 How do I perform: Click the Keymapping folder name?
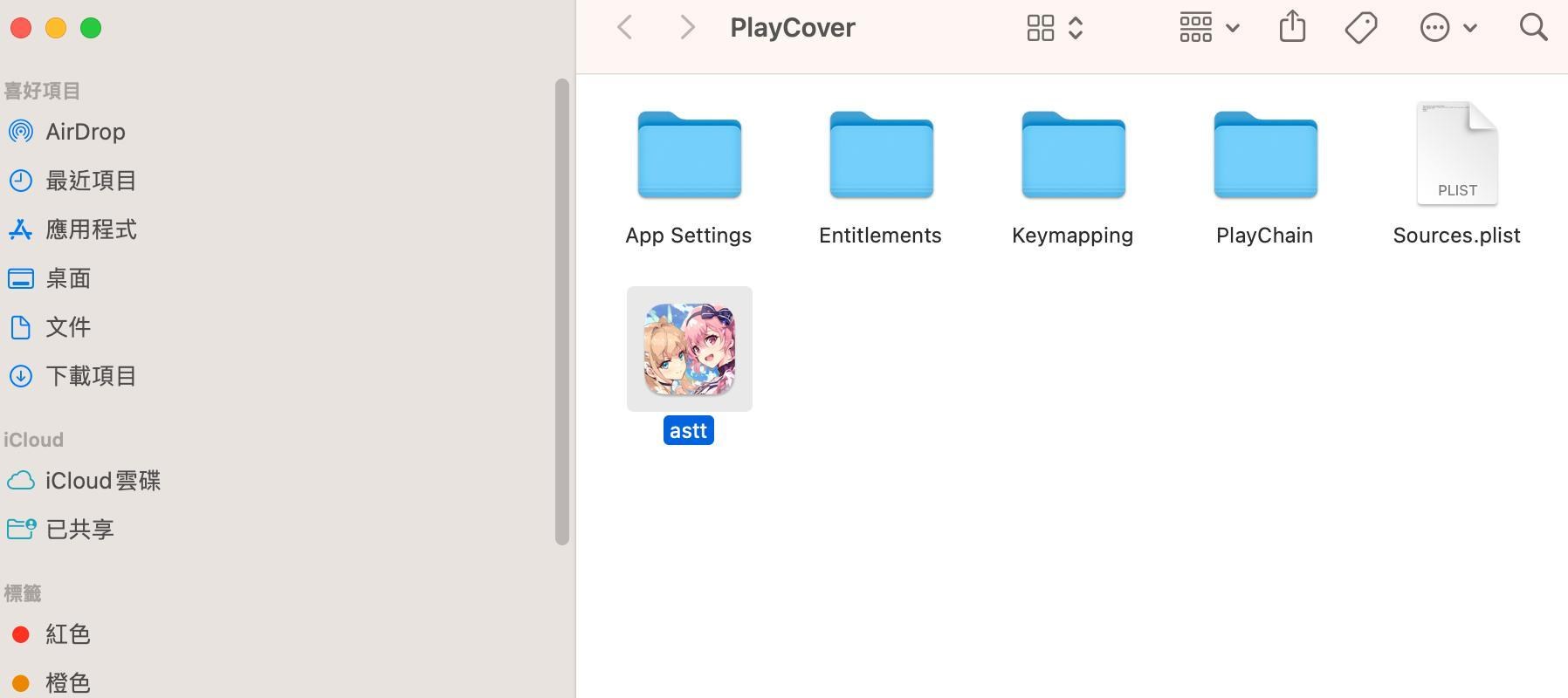pyautogui.click(x=1073, y=236)
